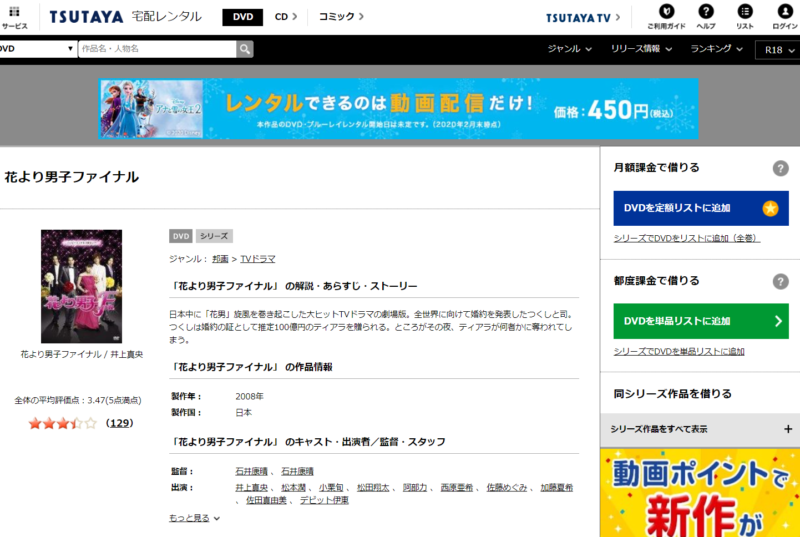Open cast member 松本潤 link
Image resolution: width=800 pixels, height=537 pixels.
293,488
